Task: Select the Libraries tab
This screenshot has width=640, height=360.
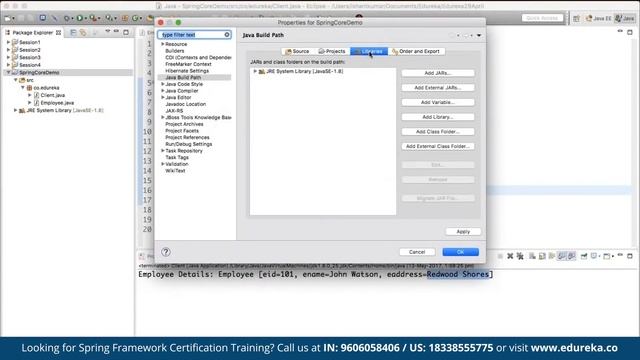Action: [x=369, y=51]
